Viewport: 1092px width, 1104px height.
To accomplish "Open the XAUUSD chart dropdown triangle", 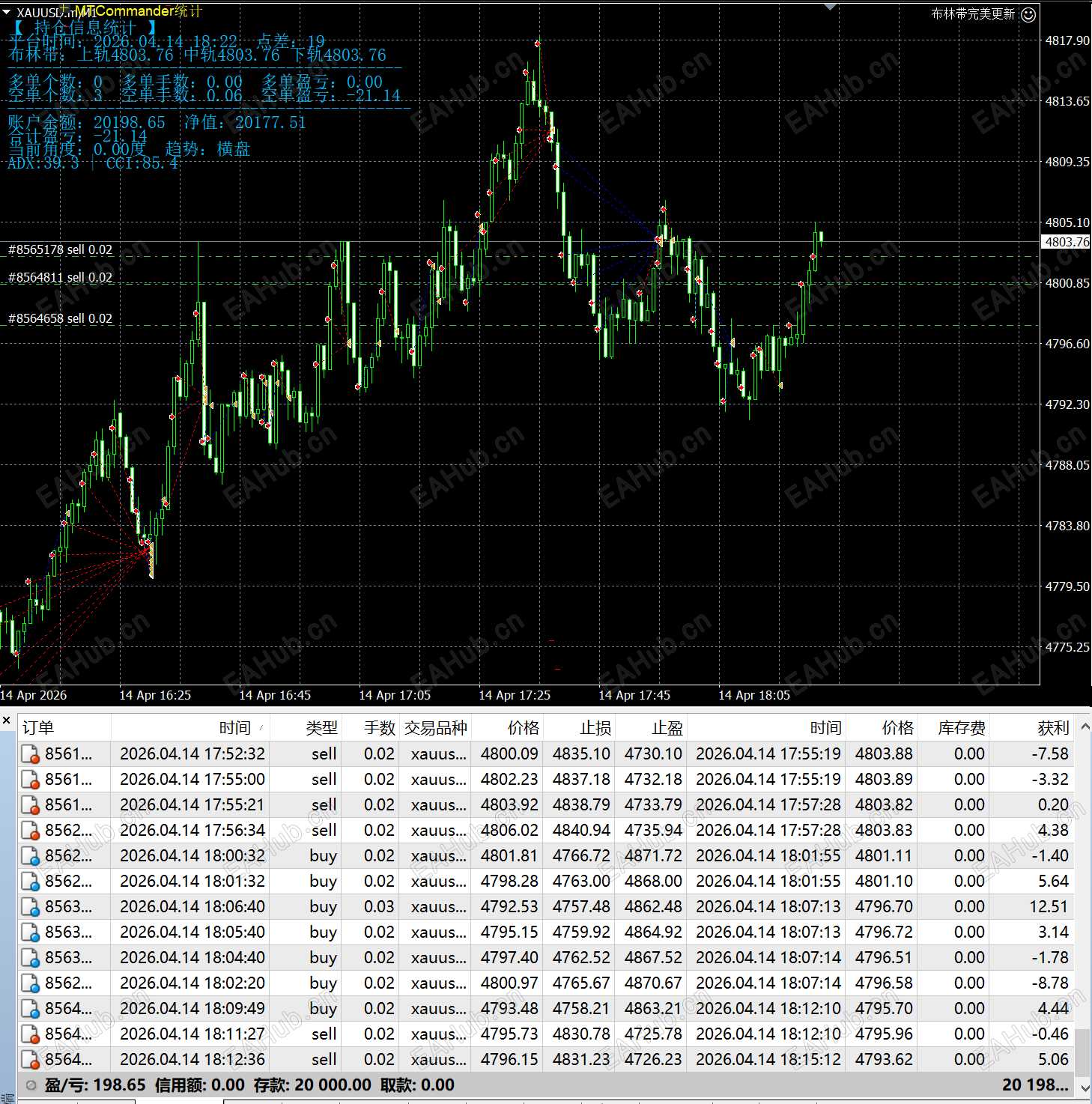I will (7, 12).
